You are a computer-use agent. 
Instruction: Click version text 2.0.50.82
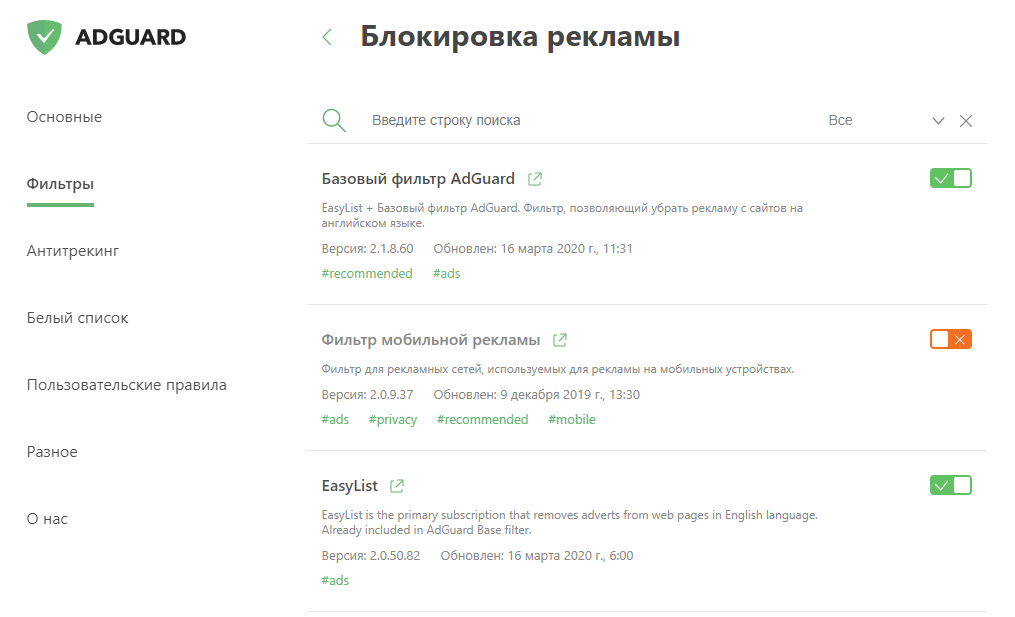395,556
